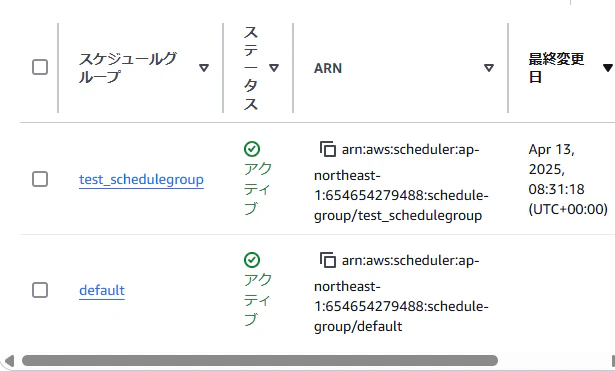Click アクティブ status text in test_schedulegroup row
615x371 pixels.
coord(257,188)
